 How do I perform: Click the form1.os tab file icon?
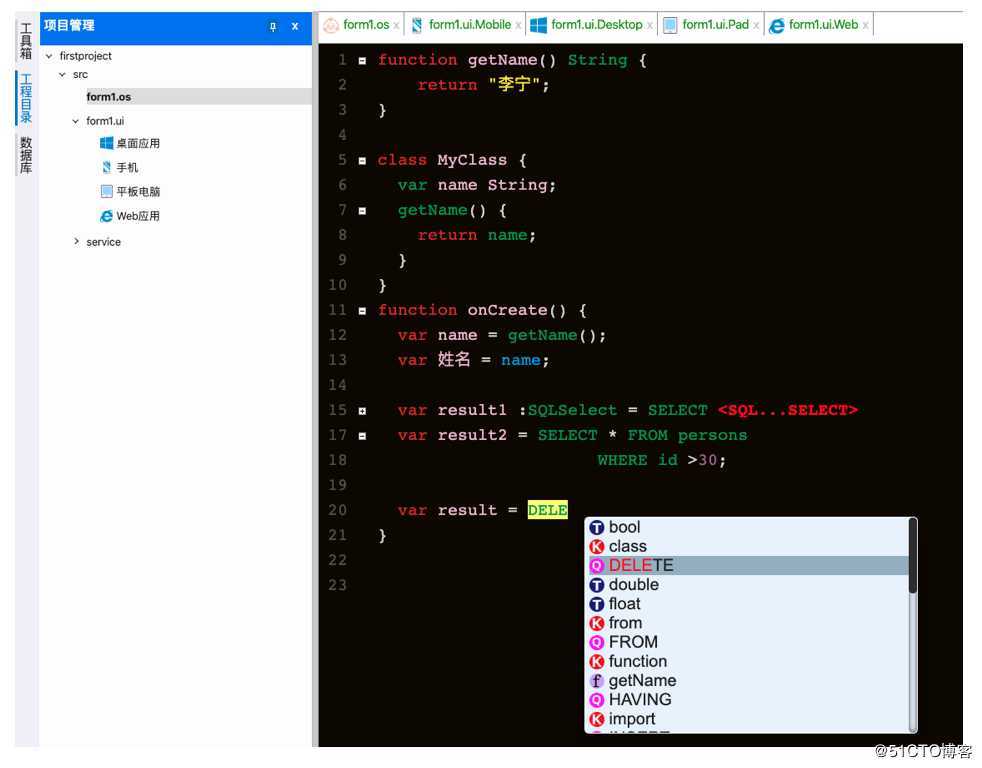(x=331, y=26)
